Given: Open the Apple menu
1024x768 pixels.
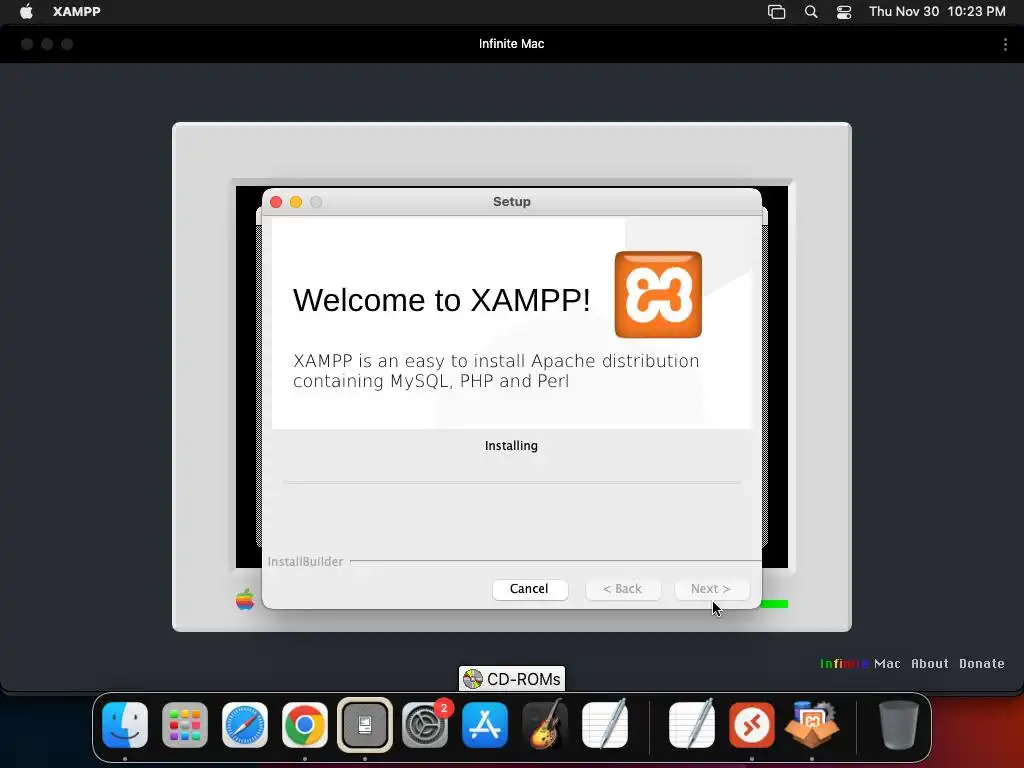Looking at the screenshot, I should (x=26, y=11).
